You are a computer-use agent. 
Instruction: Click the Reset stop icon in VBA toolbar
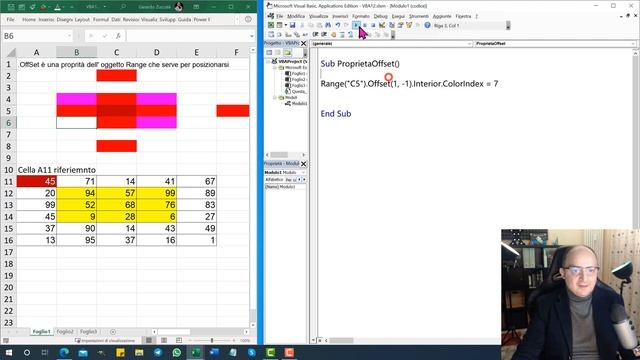[x=373, y=25]
